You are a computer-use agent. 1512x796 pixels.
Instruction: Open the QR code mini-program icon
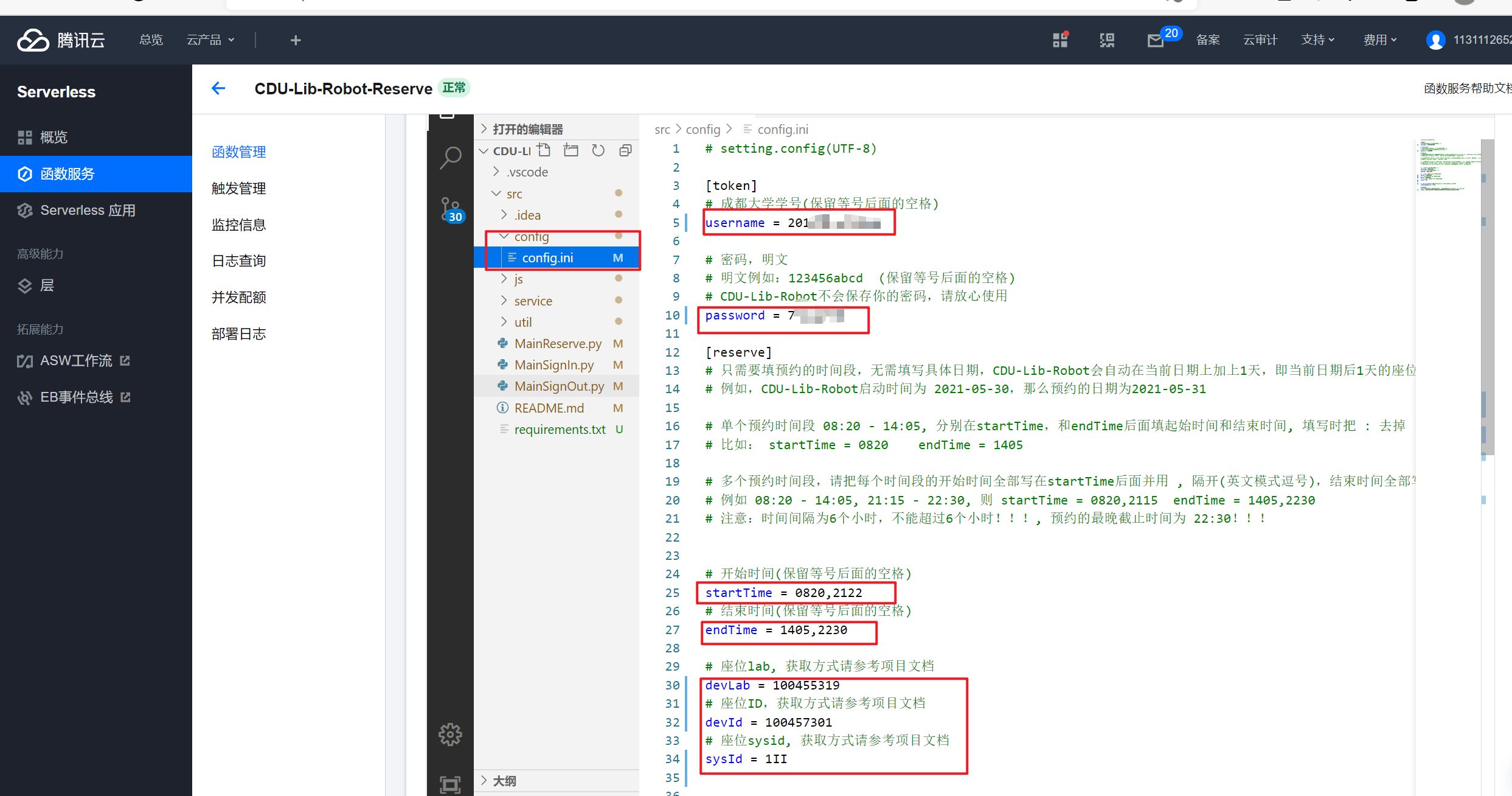pos(1107,40)
